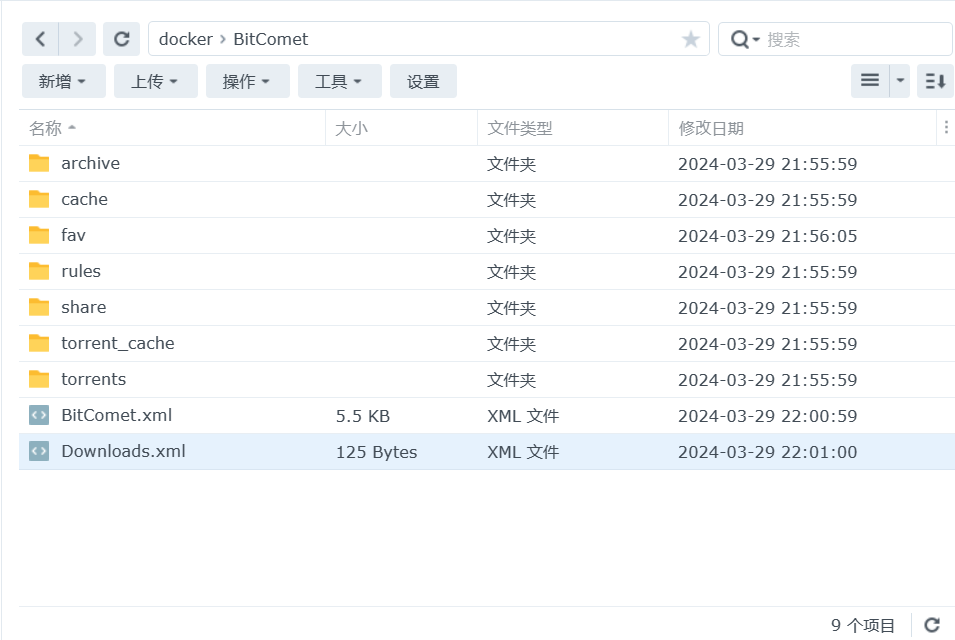955x640 pixels.
Task: Select the rules folder name
Action: click(x=81, y=271)
